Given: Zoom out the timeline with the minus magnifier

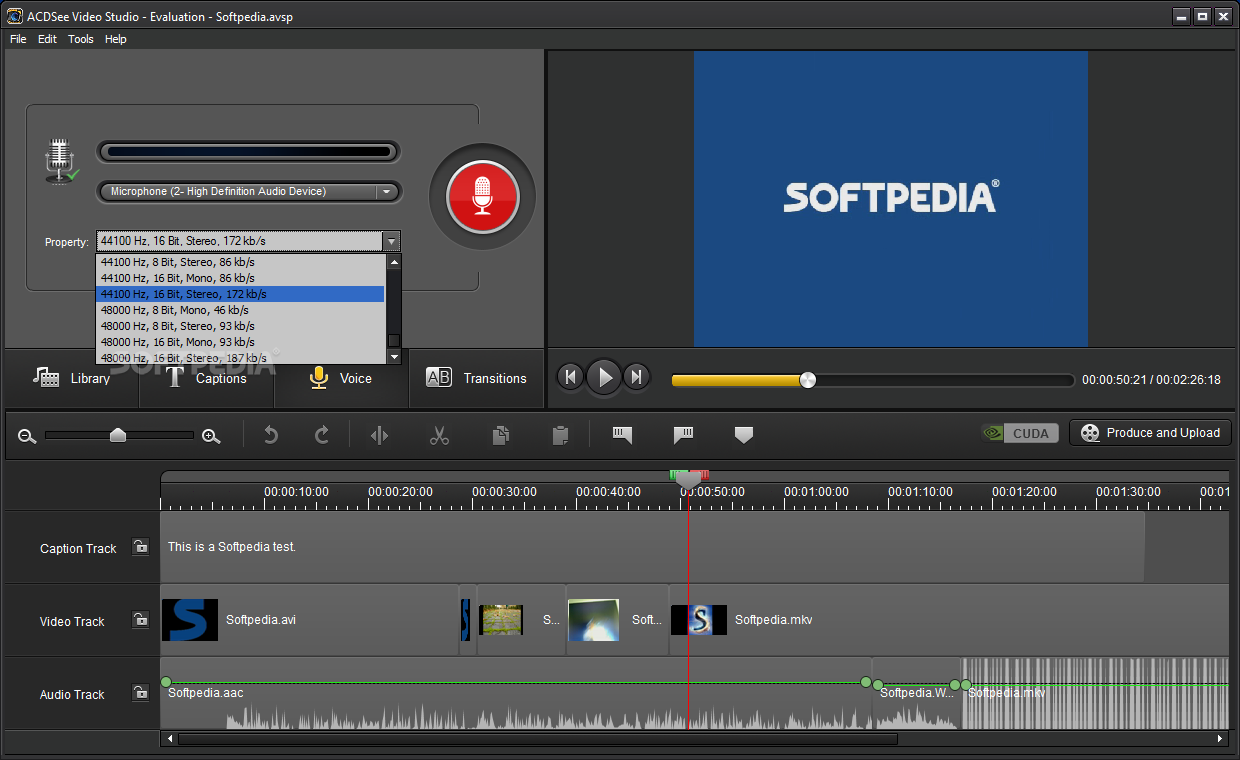Looking at the screenshot, I should [x=27, y=436].
